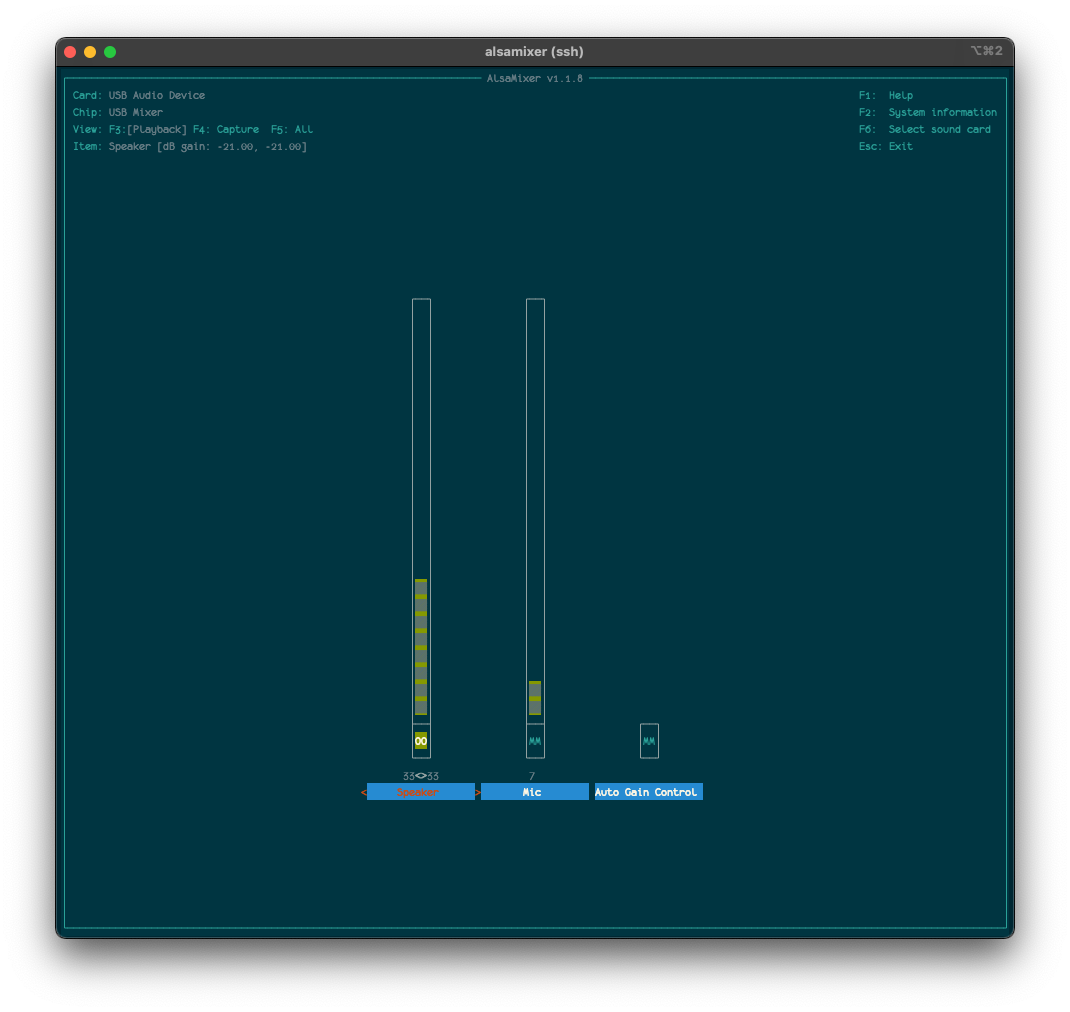Select the Auto Gain Control label
1070x1012 pixels.
[x=648, y=792]
